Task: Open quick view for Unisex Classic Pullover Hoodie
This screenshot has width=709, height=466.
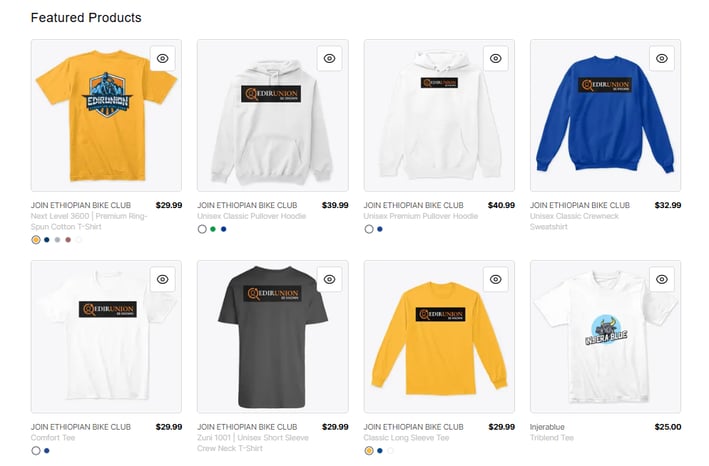Action: click(329, 58)
